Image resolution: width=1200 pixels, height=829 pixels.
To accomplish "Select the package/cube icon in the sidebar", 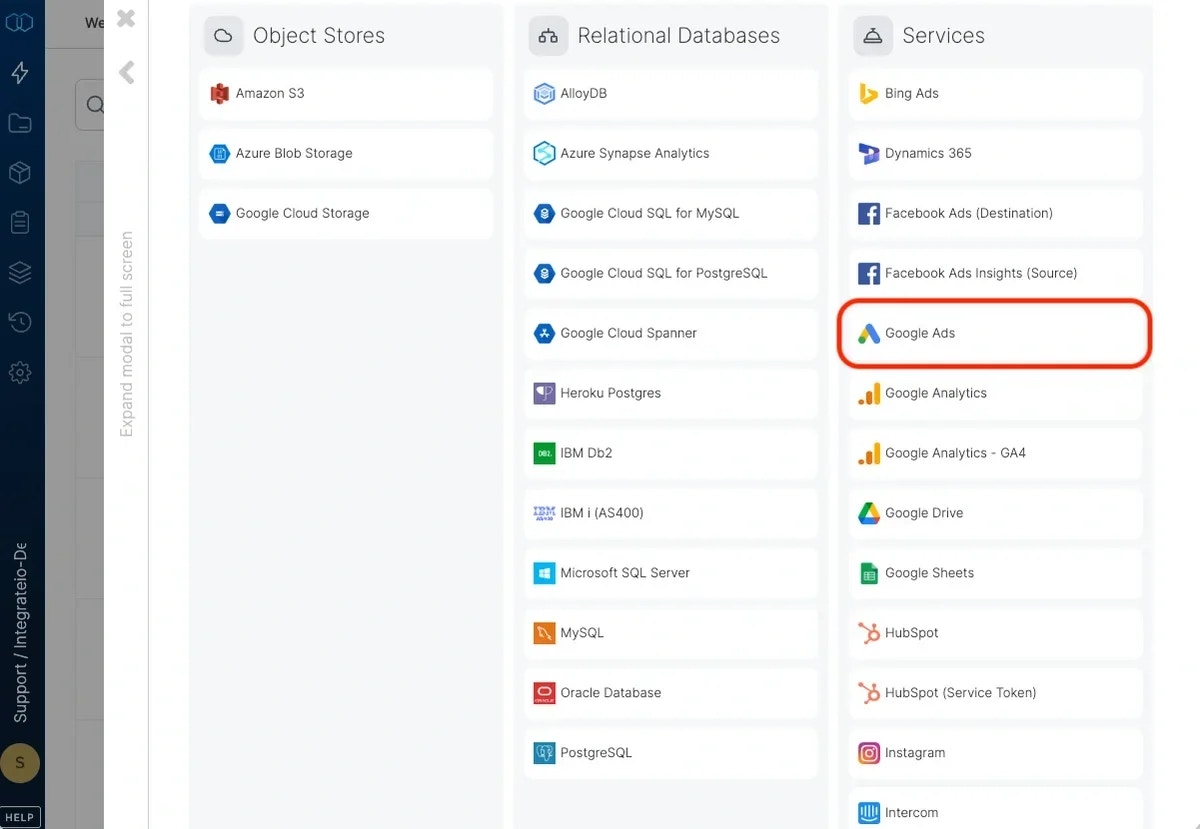I will click(x=20, y=172).
